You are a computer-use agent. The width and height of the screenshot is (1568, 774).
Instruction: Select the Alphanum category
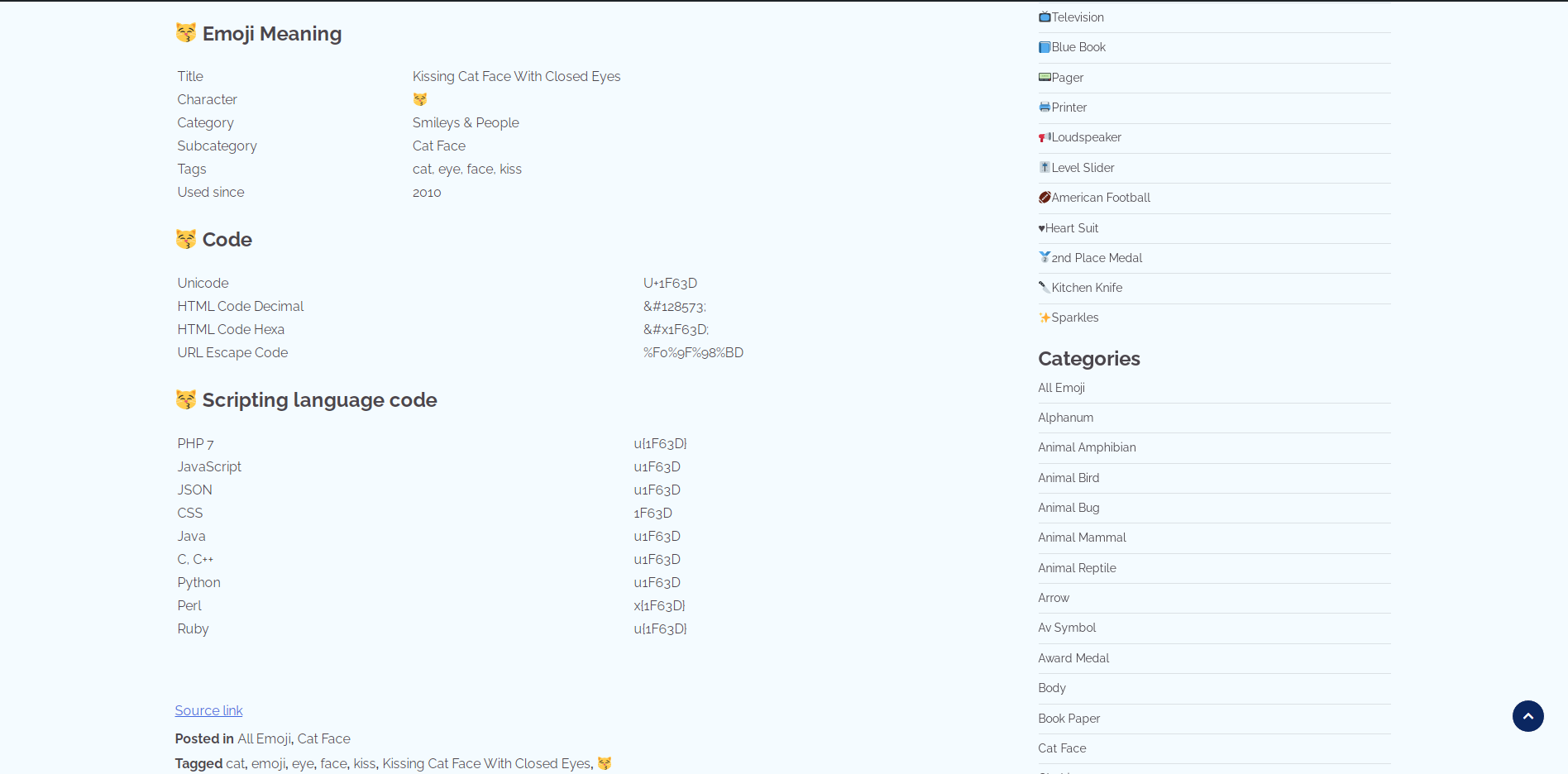pyautogui.click(x=1066, y=418)
